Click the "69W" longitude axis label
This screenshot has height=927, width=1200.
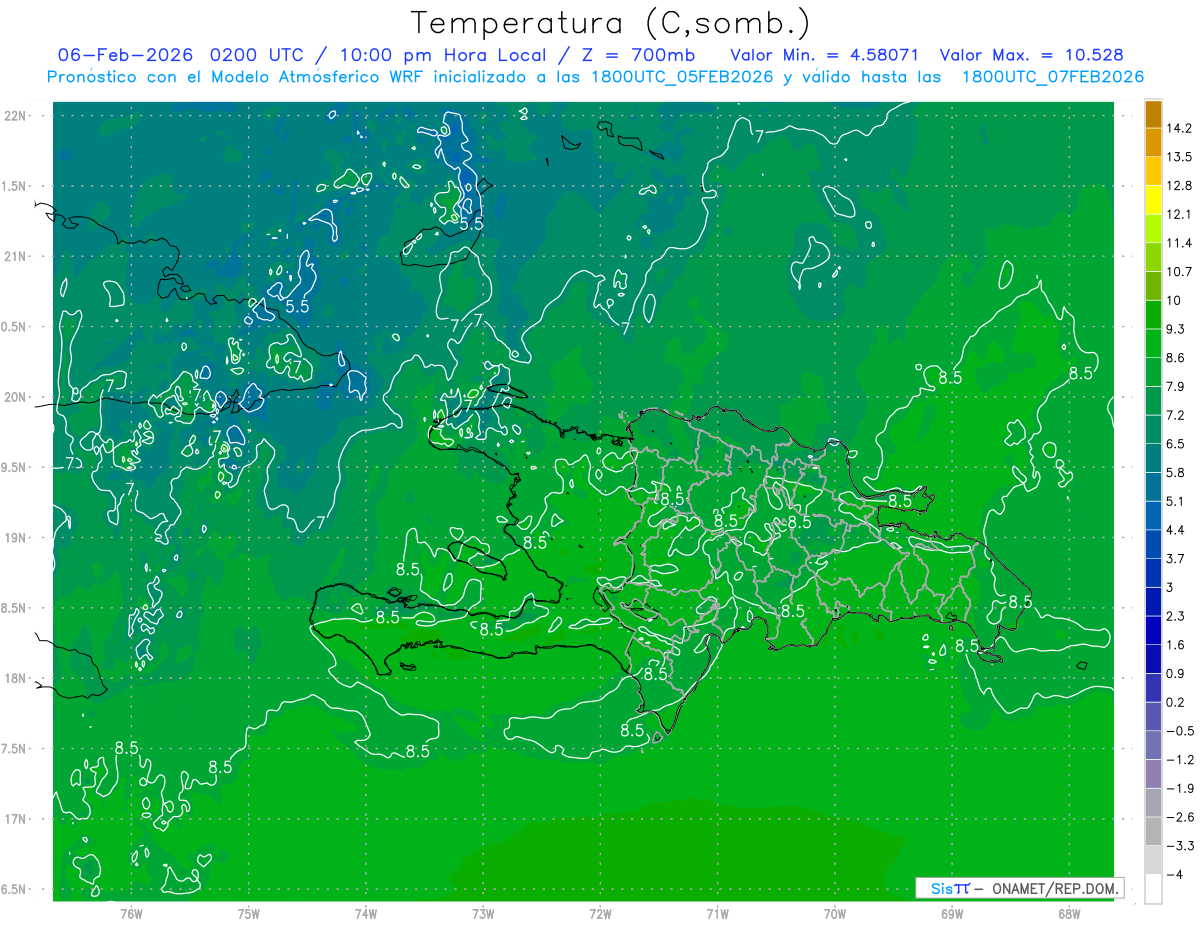[x=951, y=913]
